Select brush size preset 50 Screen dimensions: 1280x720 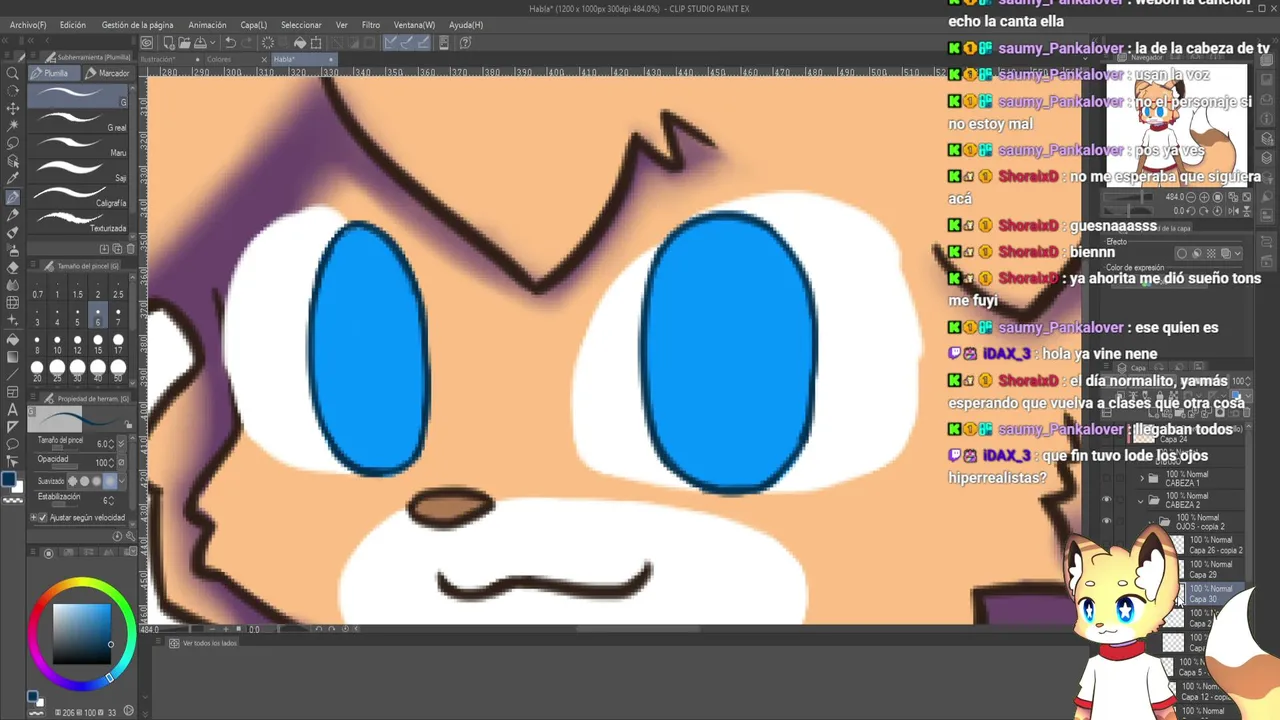click(x=119, y=372)
